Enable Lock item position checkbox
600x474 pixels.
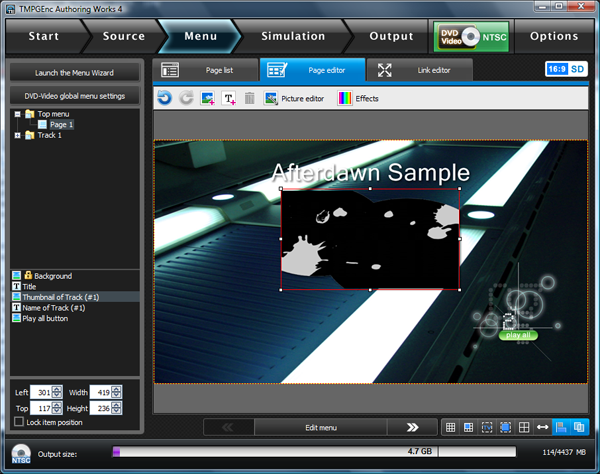coord(19,422)
